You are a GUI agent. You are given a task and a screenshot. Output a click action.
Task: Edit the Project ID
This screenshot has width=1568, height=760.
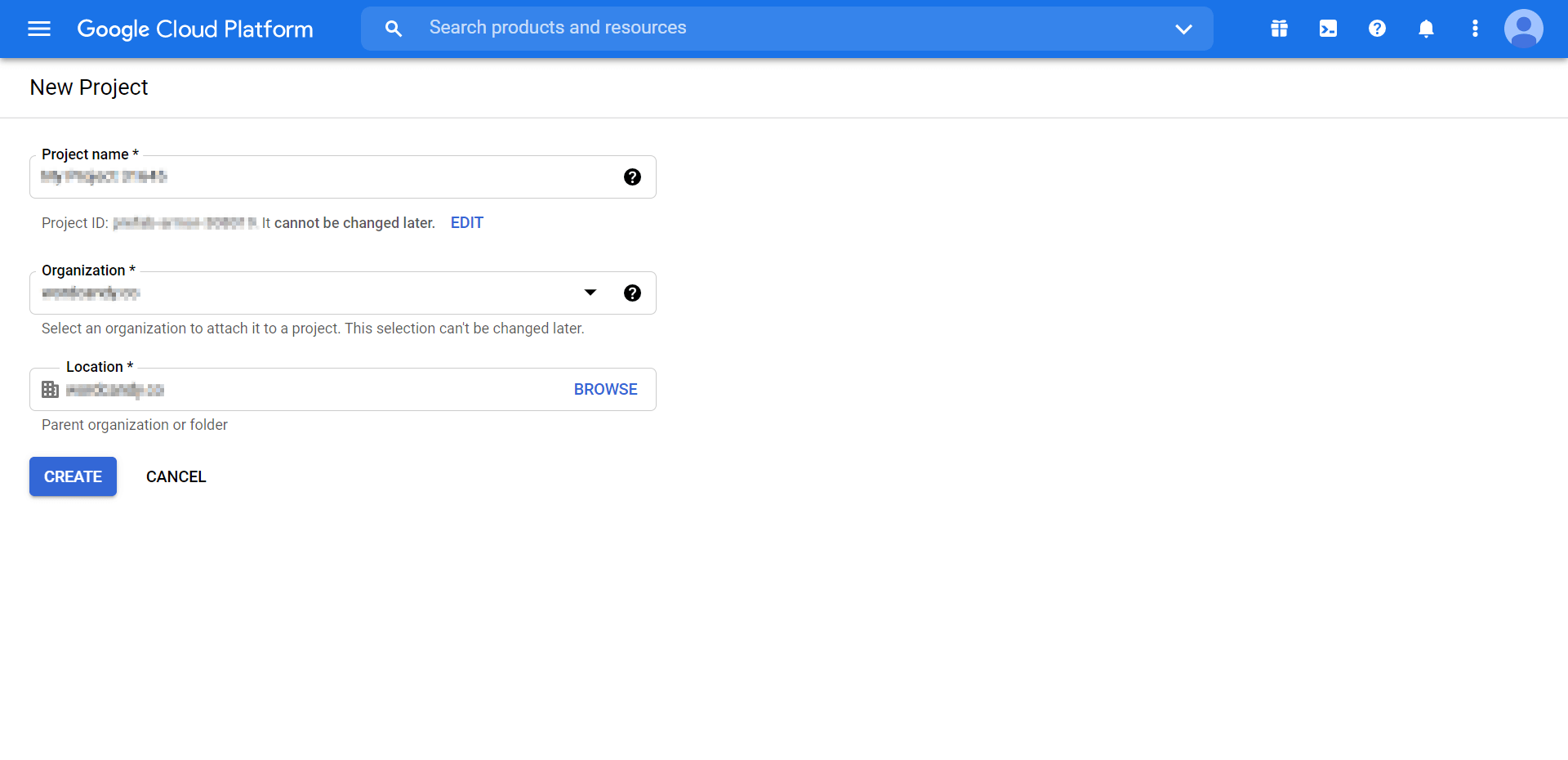pos(466,222)
